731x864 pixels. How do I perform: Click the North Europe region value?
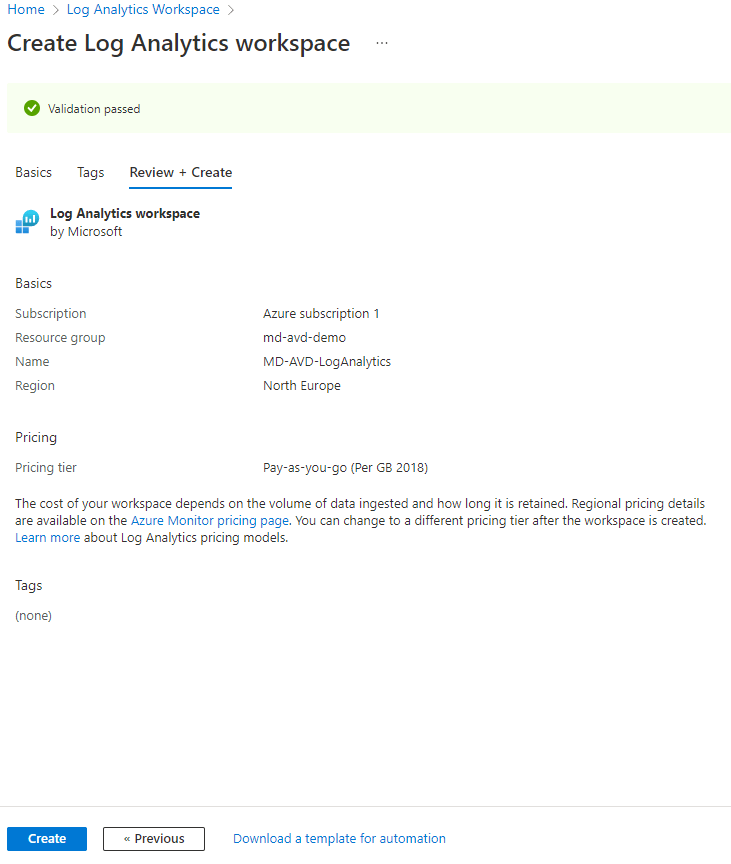302,386
